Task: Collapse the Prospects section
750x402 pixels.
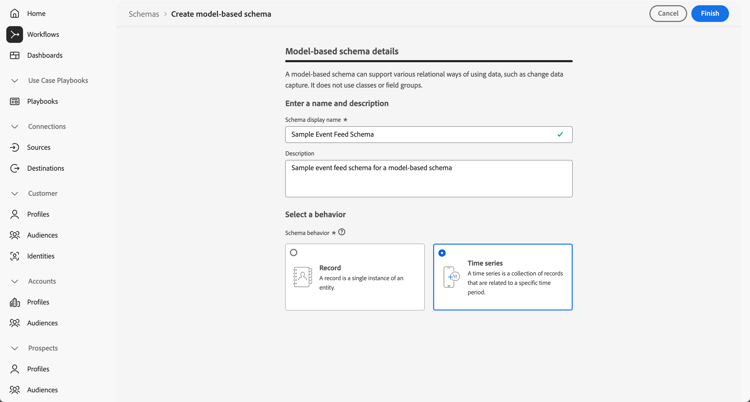Action: [x=15, y=349]
